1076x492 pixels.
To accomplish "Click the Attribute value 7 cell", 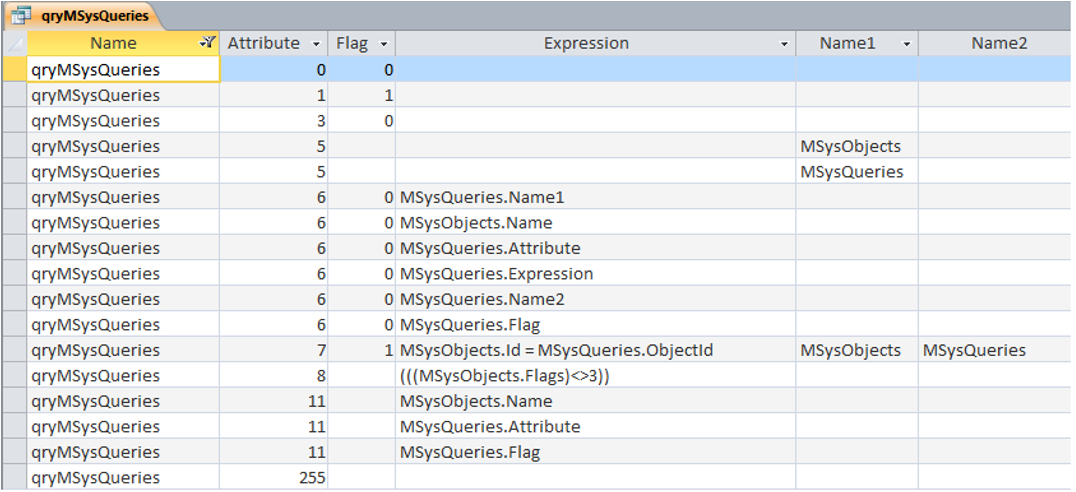I will click(x=274, y=351).
